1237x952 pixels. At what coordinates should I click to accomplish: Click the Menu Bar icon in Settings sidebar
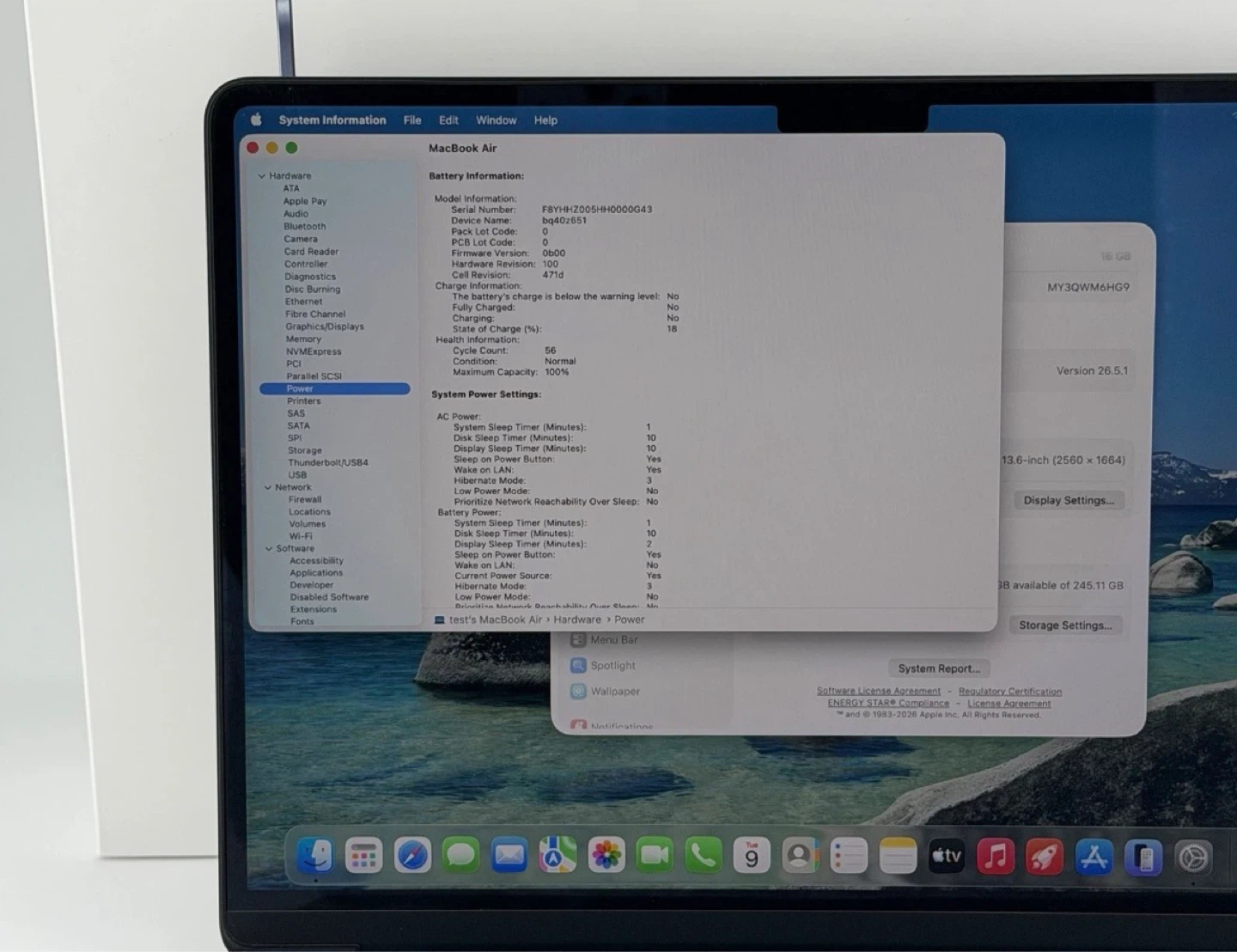click(x=578, y=639)
